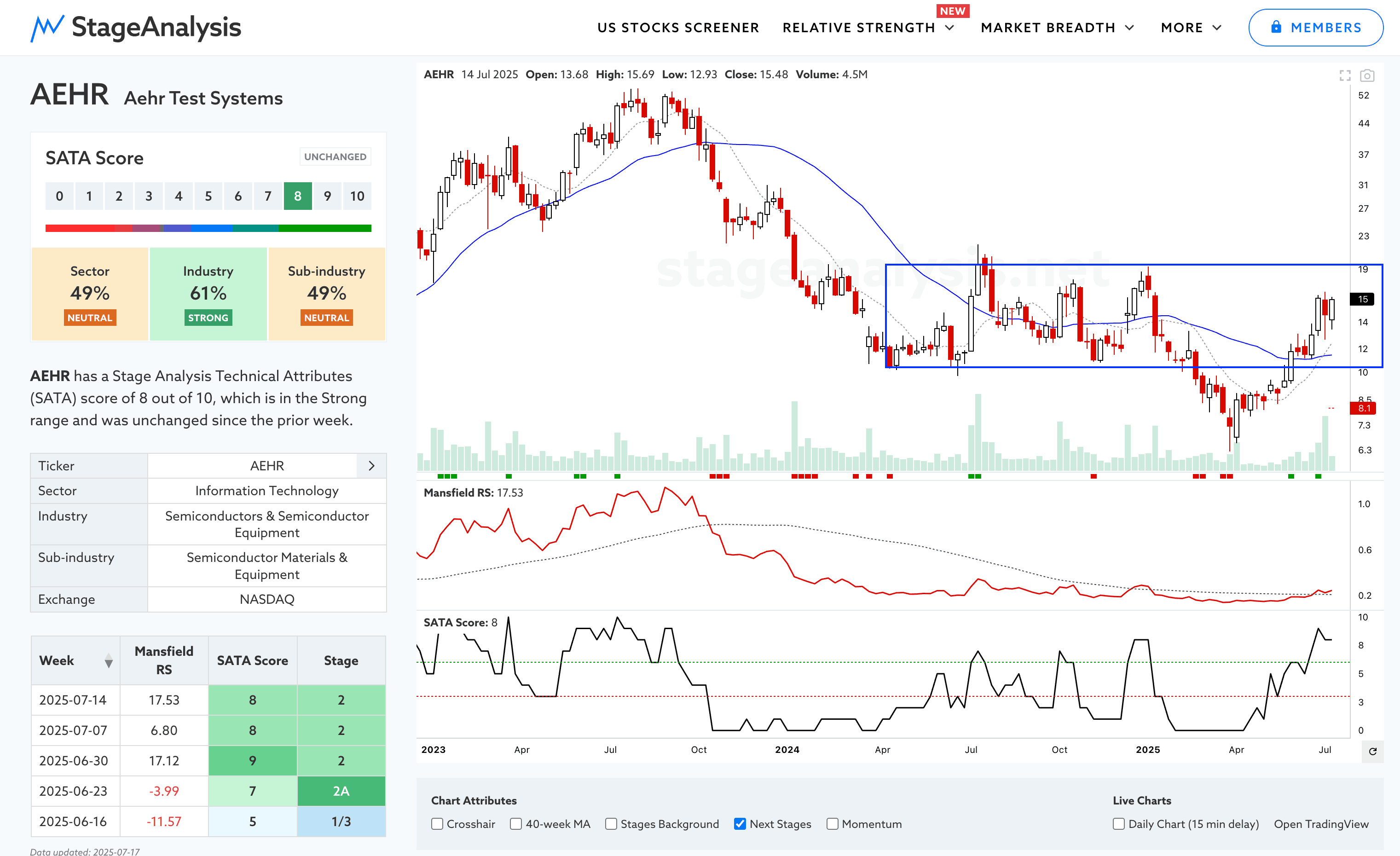1400x856 pixels.
Task: Open the AEHR ticker chevron arrow
Action: [371, 466]
